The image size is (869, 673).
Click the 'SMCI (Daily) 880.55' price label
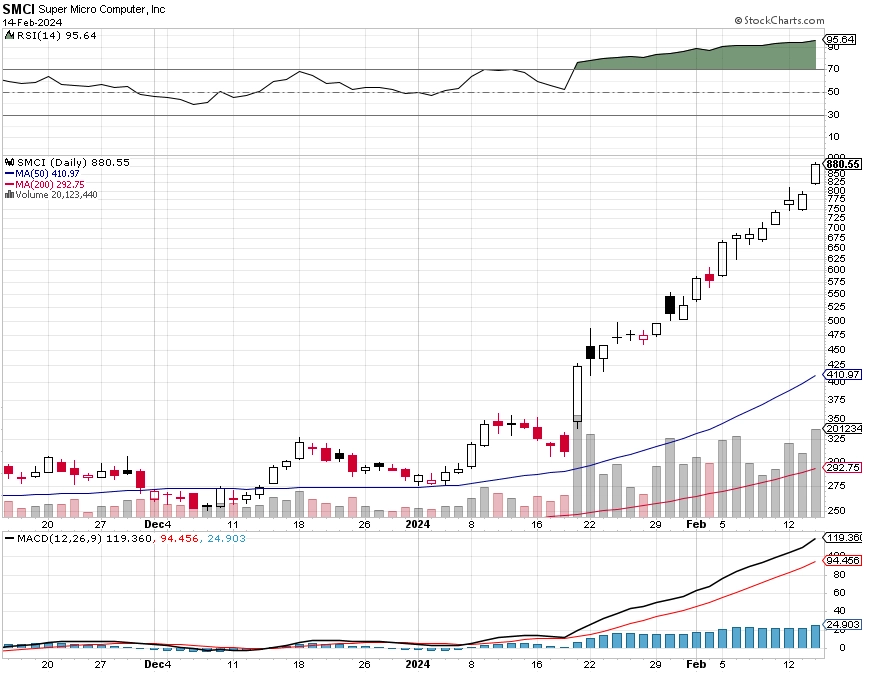pyautogui.click(x=73, y=162)
